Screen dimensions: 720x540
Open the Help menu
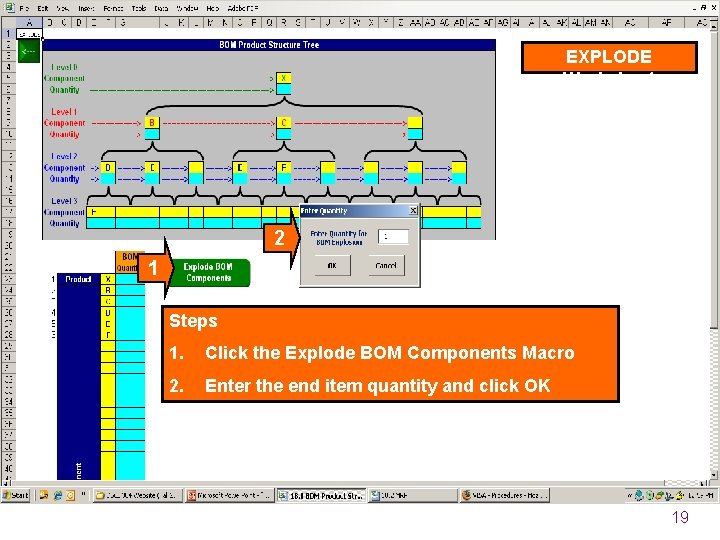click(213, 8)
